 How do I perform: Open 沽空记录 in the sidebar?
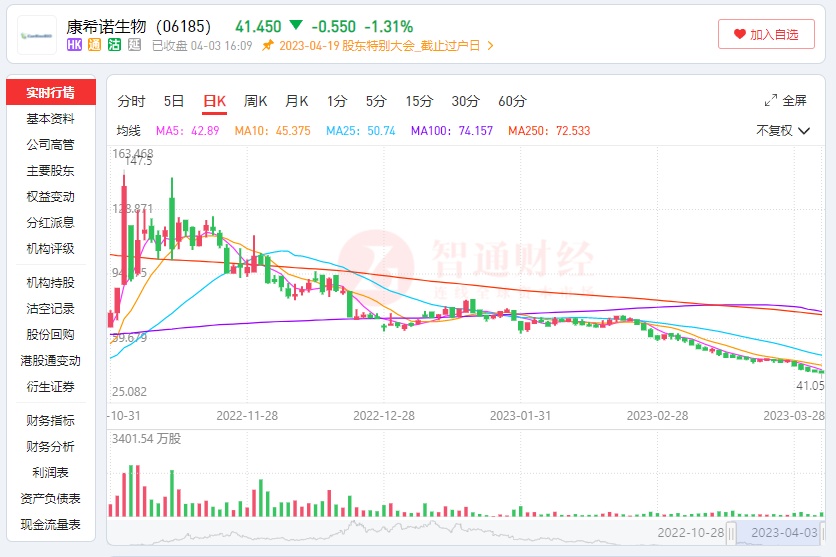point(50,309)
